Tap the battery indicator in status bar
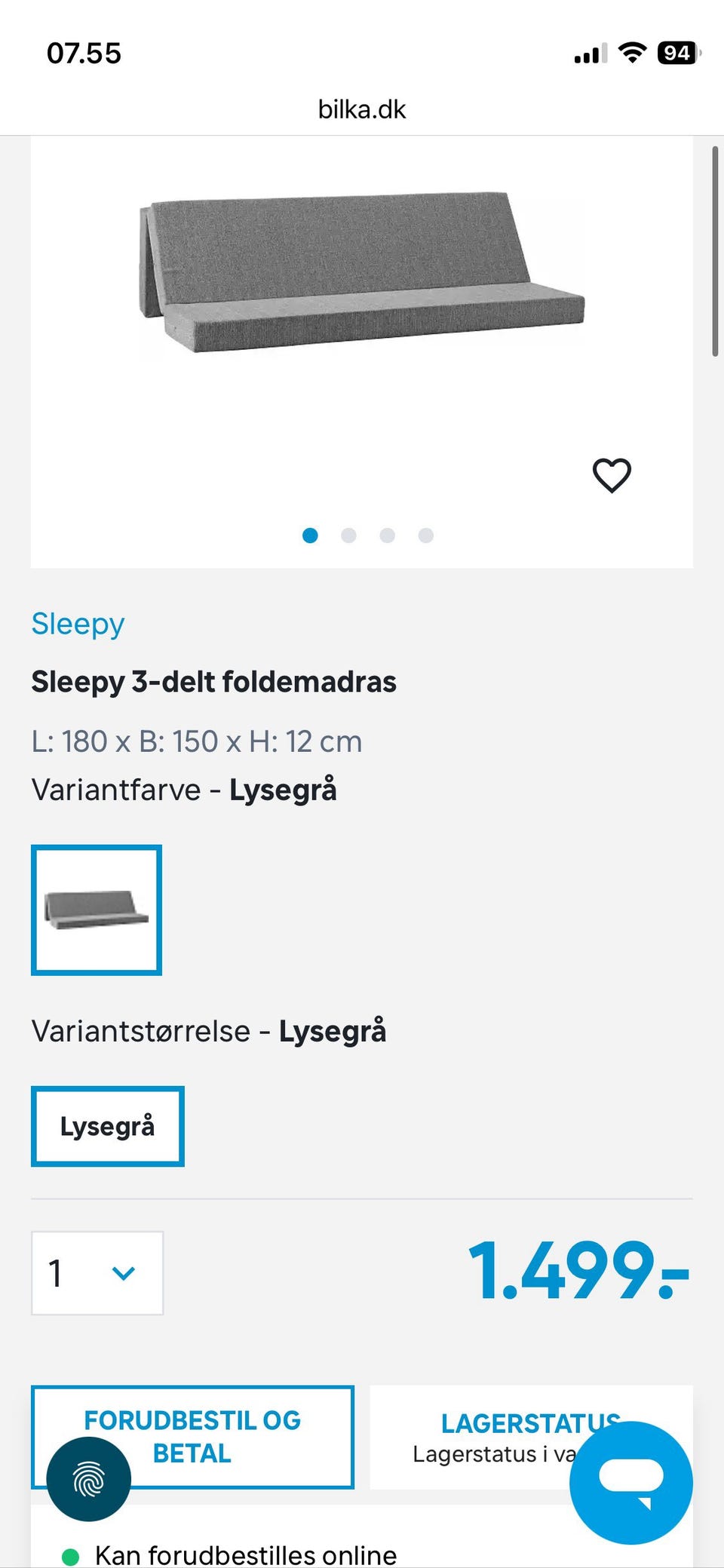The height and width of the screenshot is (1568, 724). pyautogui.click(x=678, y=53)
